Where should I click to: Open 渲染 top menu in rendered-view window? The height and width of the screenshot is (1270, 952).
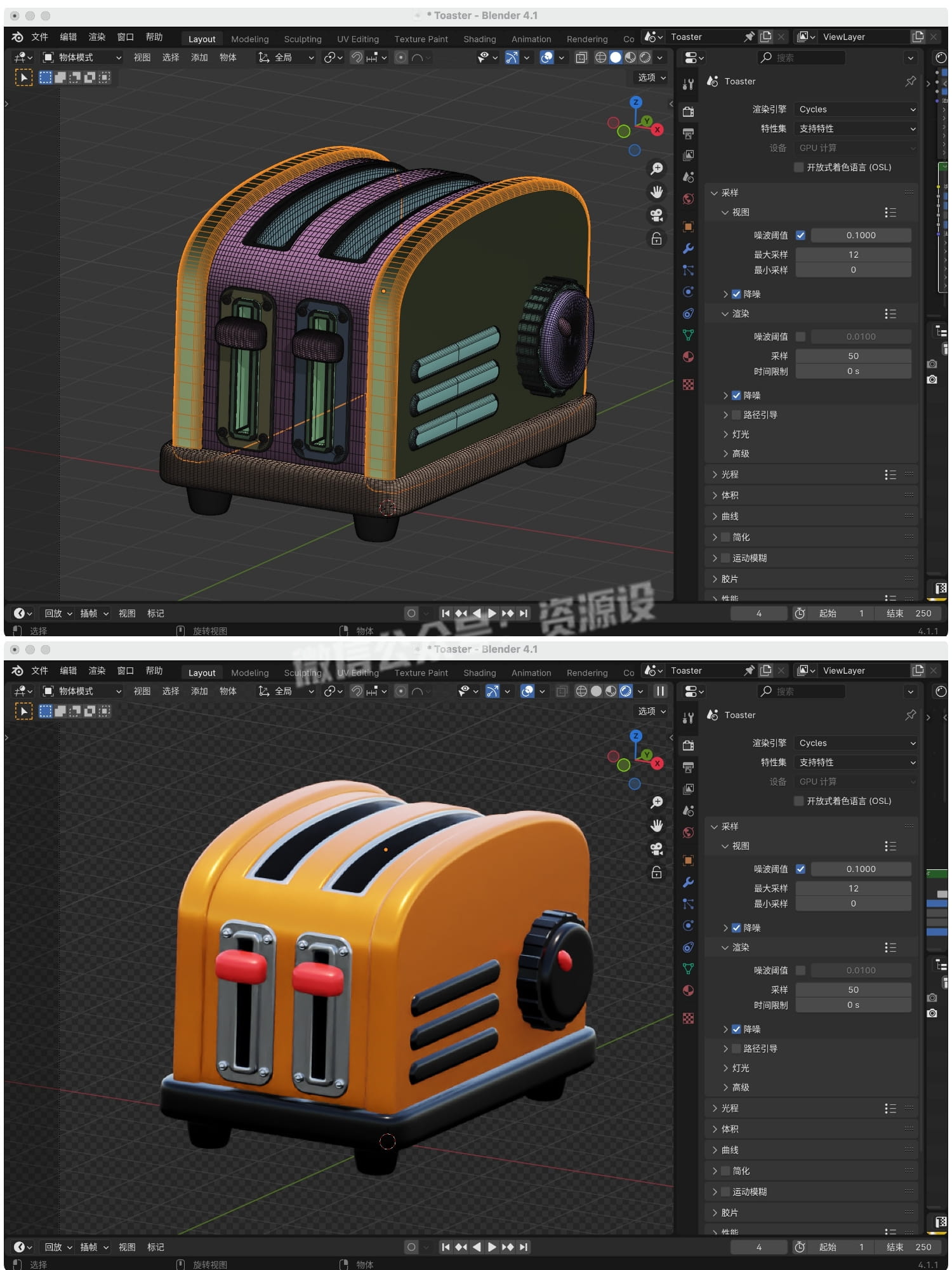pos(96,671)
